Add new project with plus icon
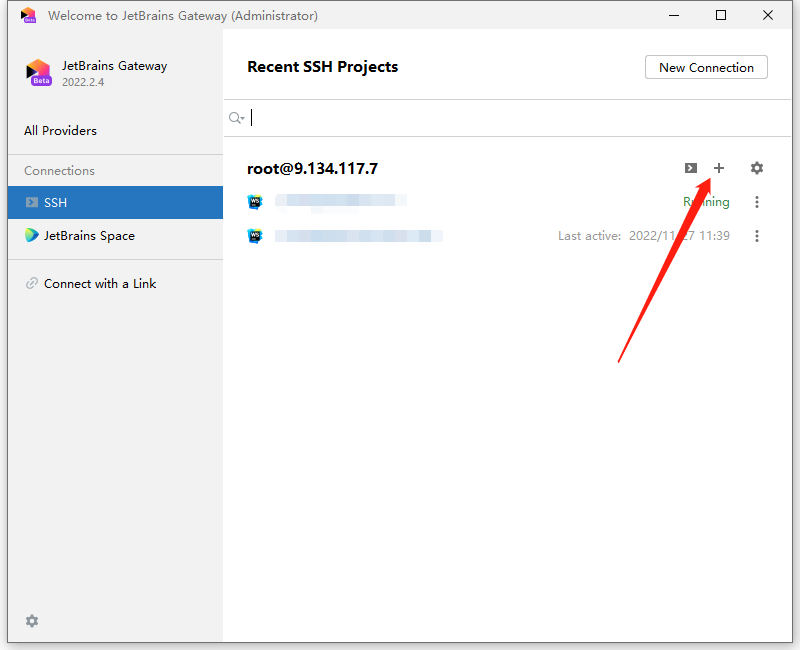Screen dimensions: 800x650 [x=719, y=168]
